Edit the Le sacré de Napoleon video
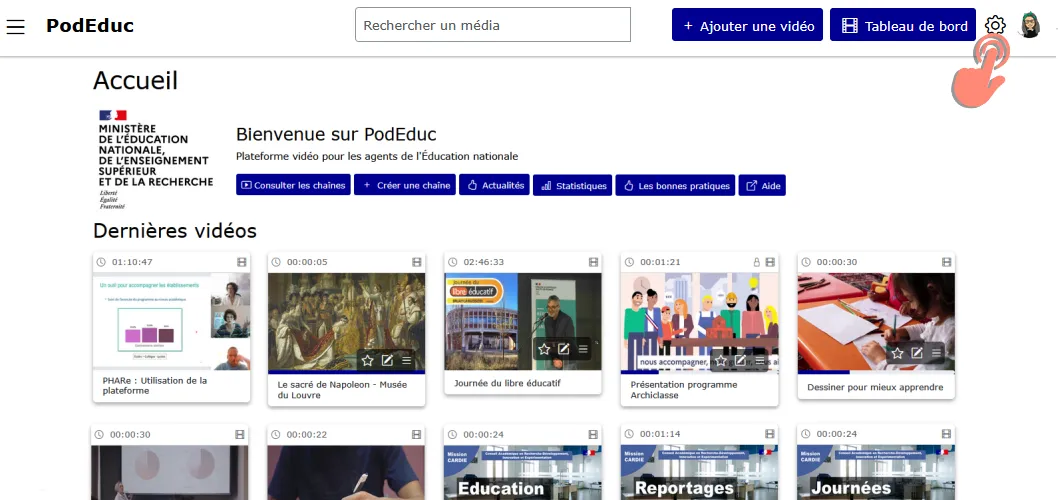Image resolution: width=1058 pixels, height=500 pixels. click(387, 360)
